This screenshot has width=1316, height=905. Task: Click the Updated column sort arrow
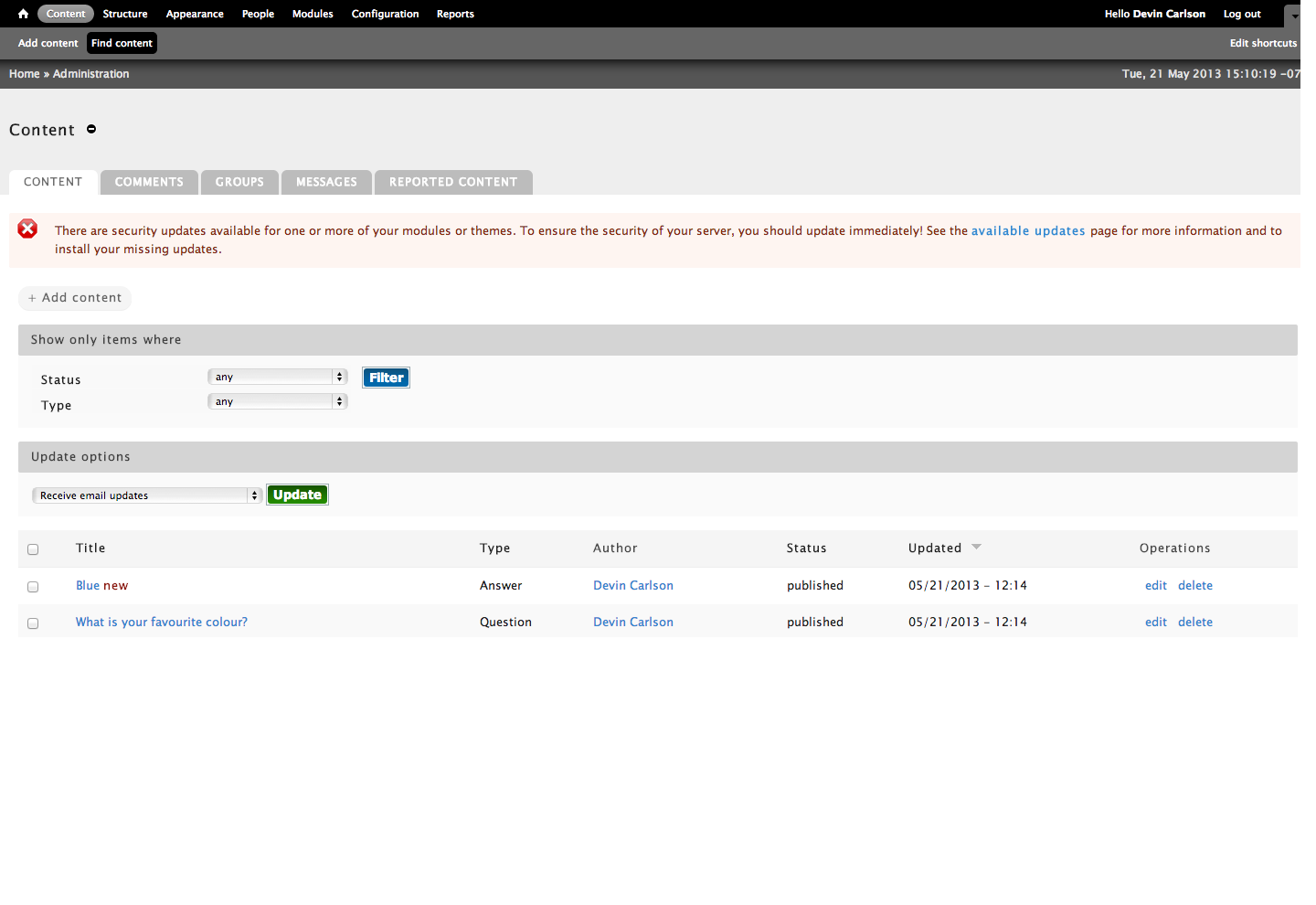(976, 547)
